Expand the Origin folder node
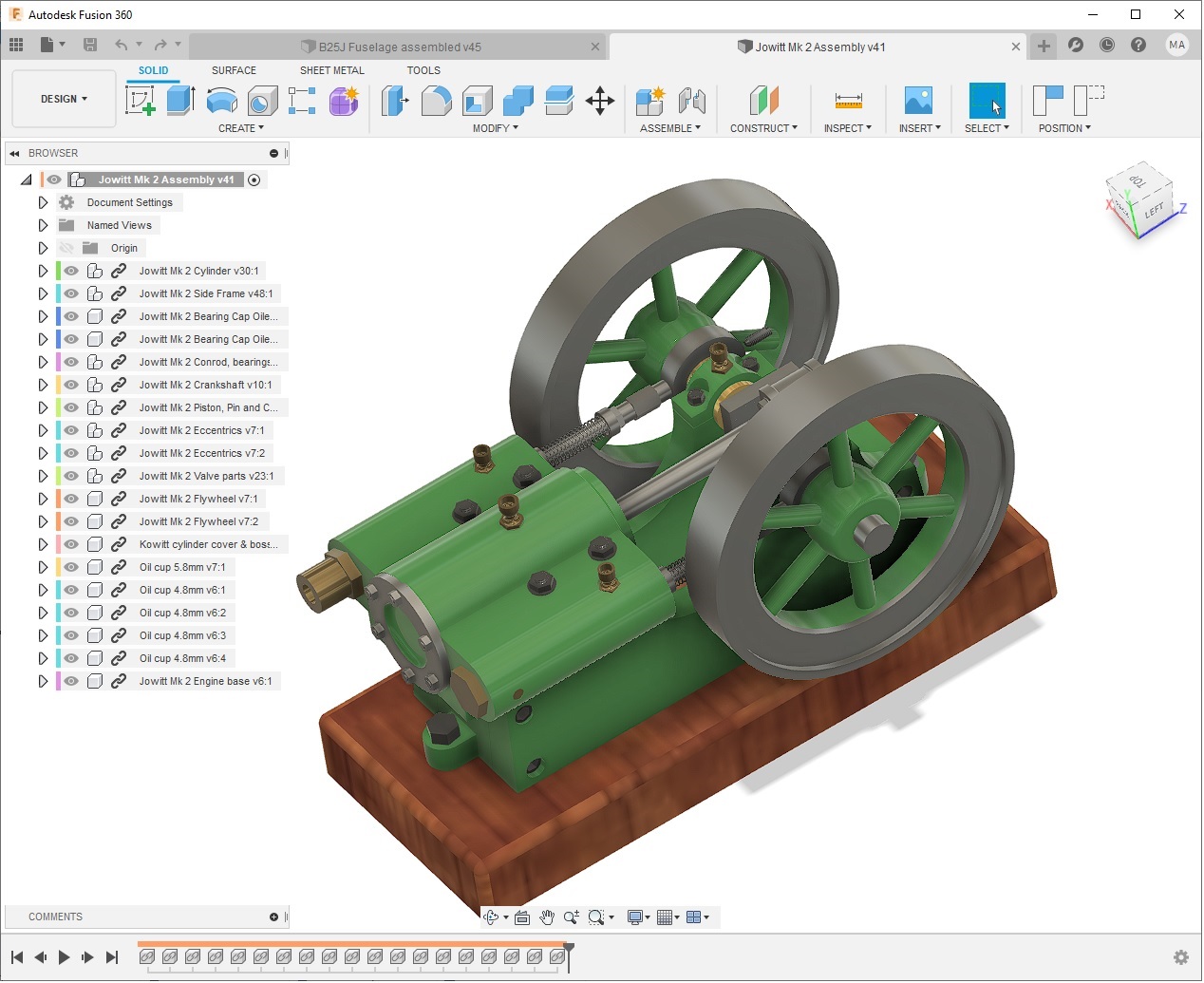 (x=43, y=248)
